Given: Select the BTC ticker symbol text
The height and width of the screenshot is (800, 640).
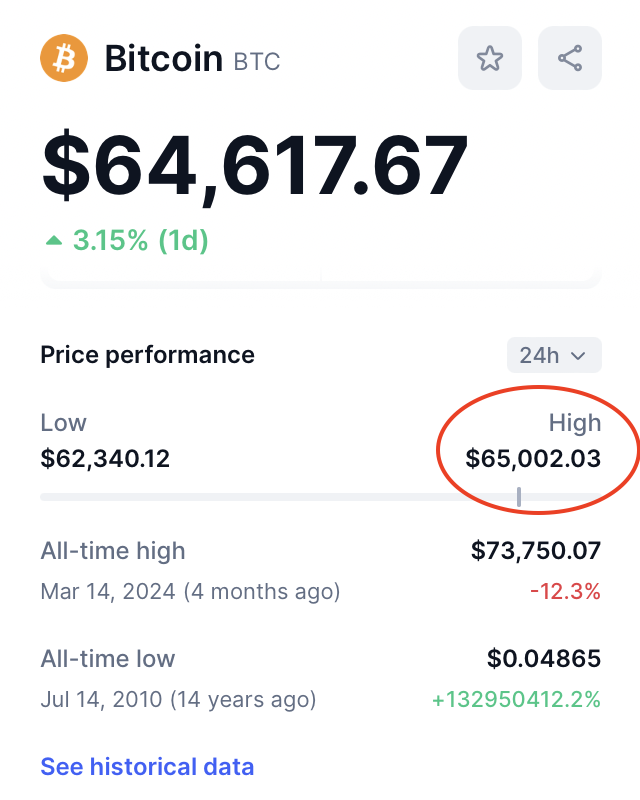Looking at the screenshot, I should 257,62.
